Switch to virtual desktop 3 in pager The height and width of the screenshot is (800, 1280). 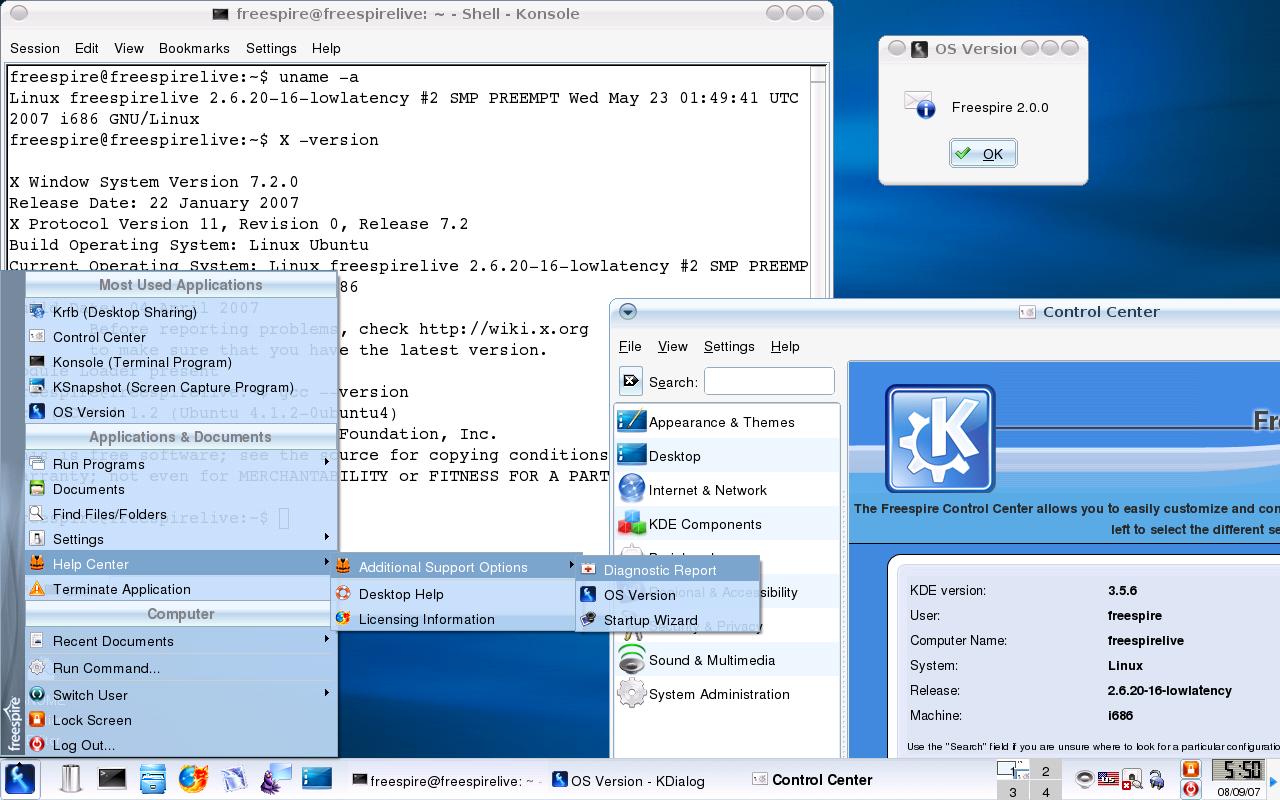[x=1013, y=790]
